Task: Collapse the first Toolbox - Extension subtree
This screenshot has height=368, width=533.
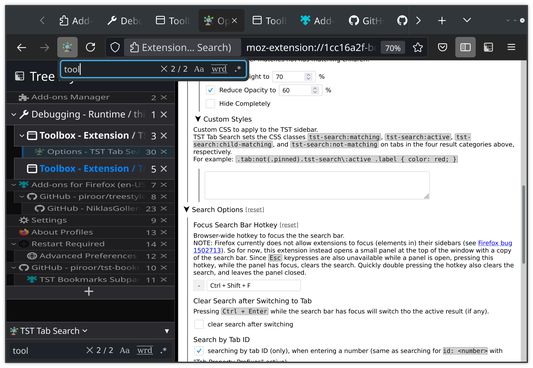Action: [22, 136]
